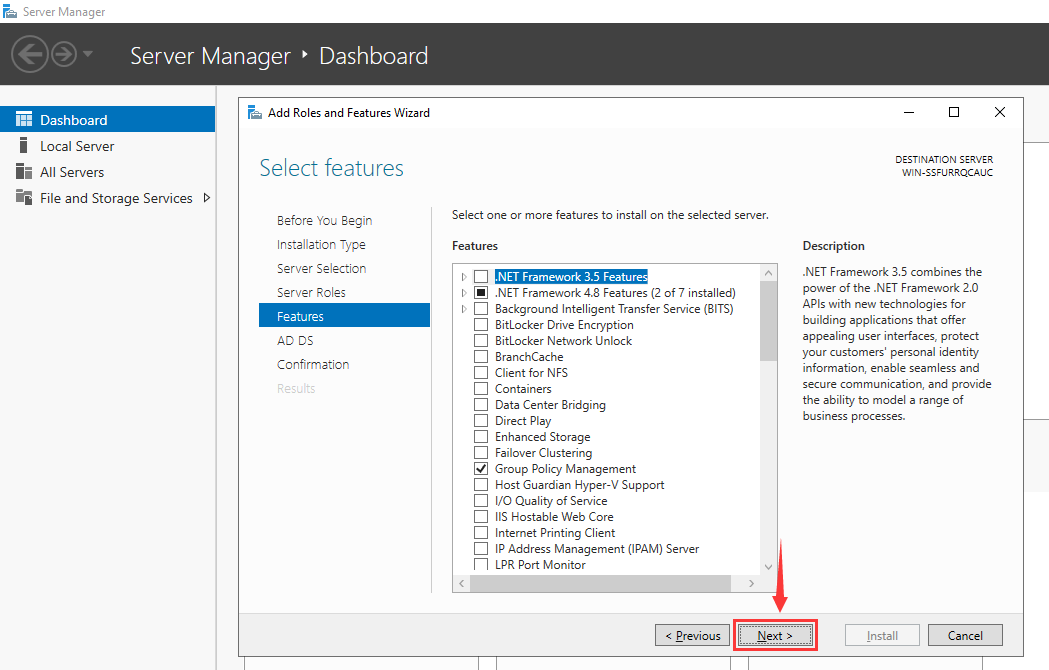The height and width of the screenshot is (670, 1049).
Task: Click the wizard title bar icon
Action: pyautogui.click(x=254, y=113)
